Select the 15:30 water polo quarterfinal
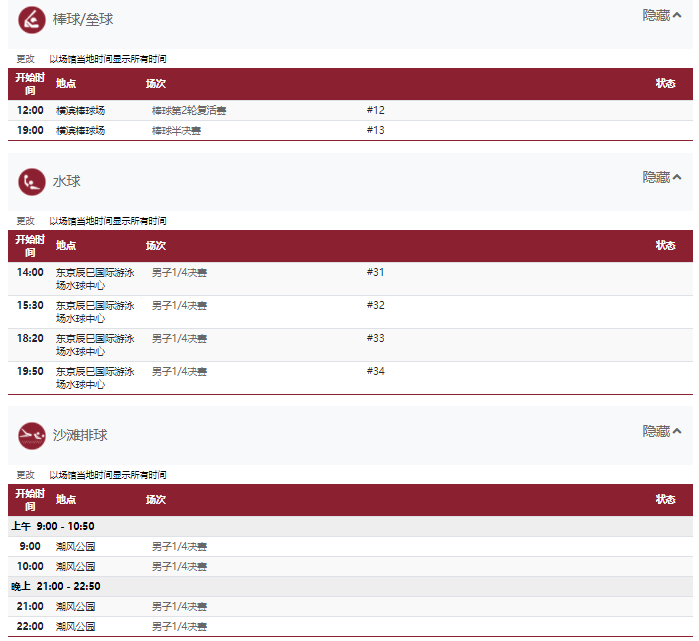 (x=350, y=312)
